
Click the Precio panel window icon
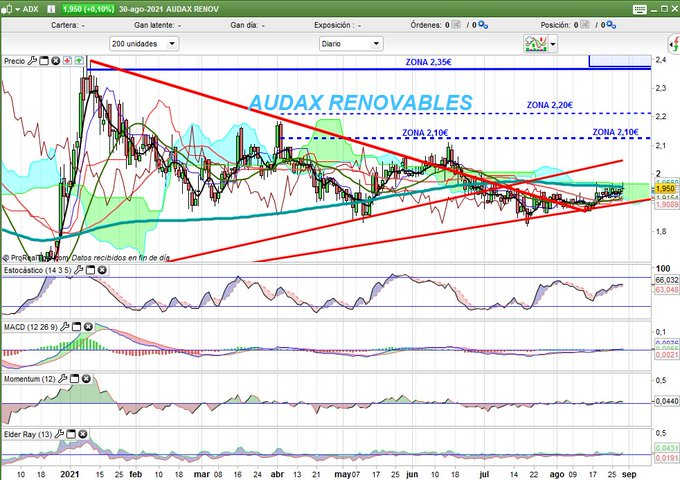(x=44, y=61)
